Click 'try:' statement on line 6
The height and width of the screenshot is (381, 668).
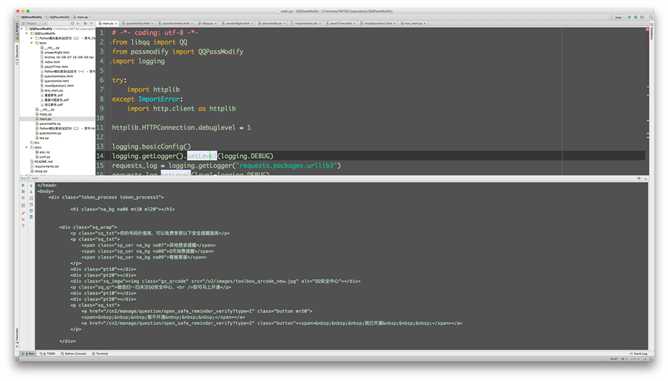pos(119,80)
